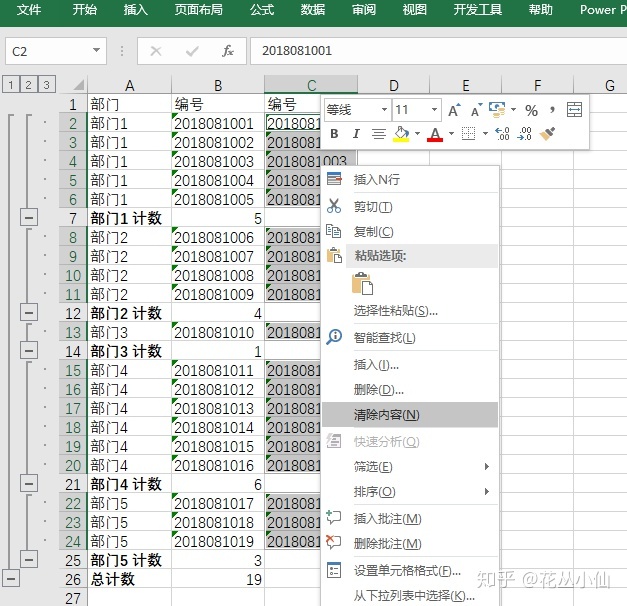Click Bold button in mini toolbar

pos(334,134)
